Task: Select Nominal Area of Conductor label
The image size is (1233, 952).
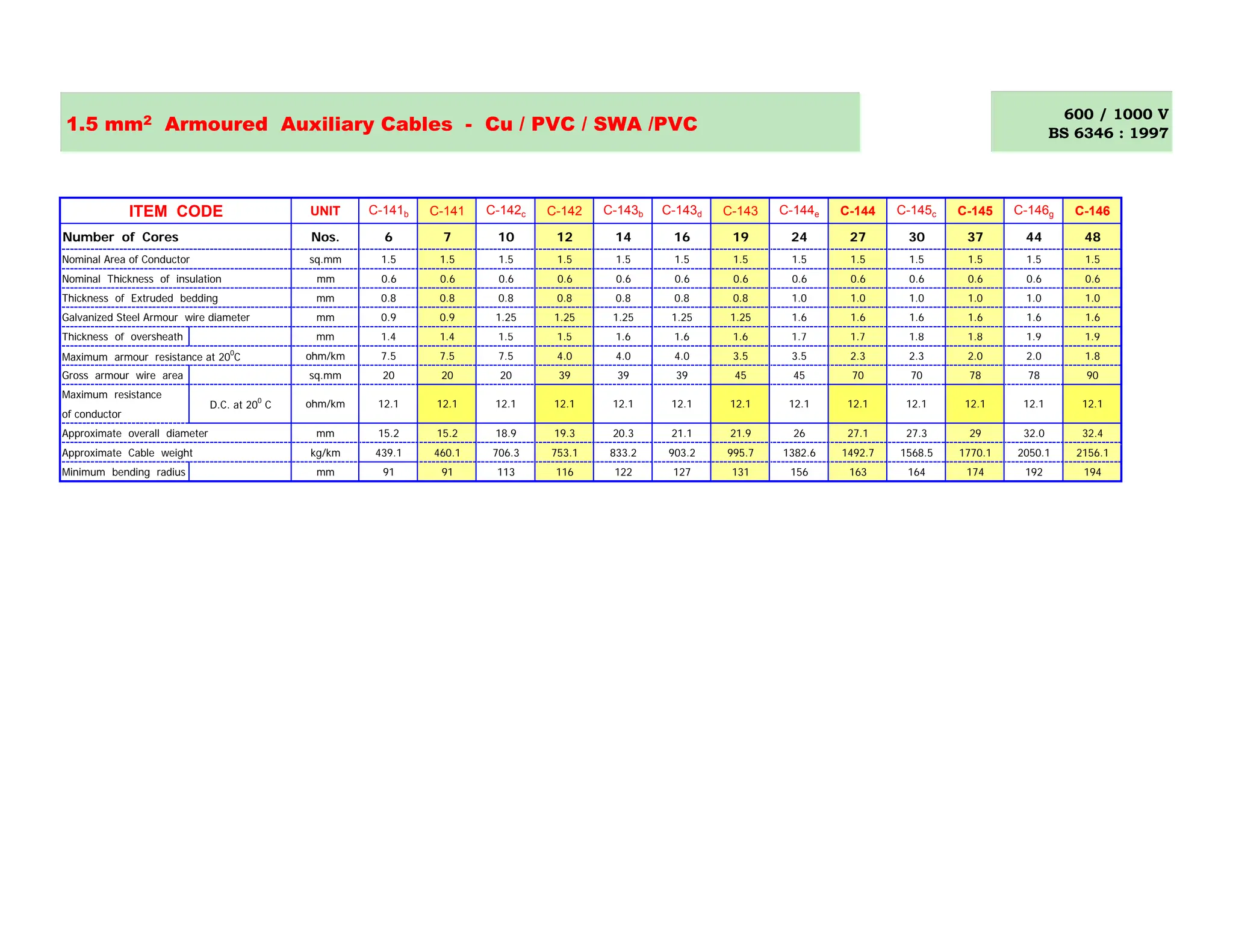Action: [126, 259]
